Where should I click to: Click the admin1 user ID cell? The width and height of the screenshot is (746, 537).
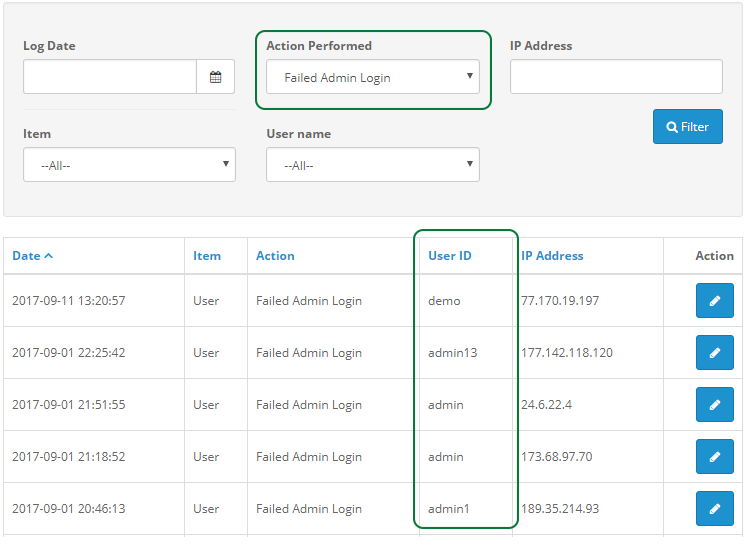tap(449, 509)
